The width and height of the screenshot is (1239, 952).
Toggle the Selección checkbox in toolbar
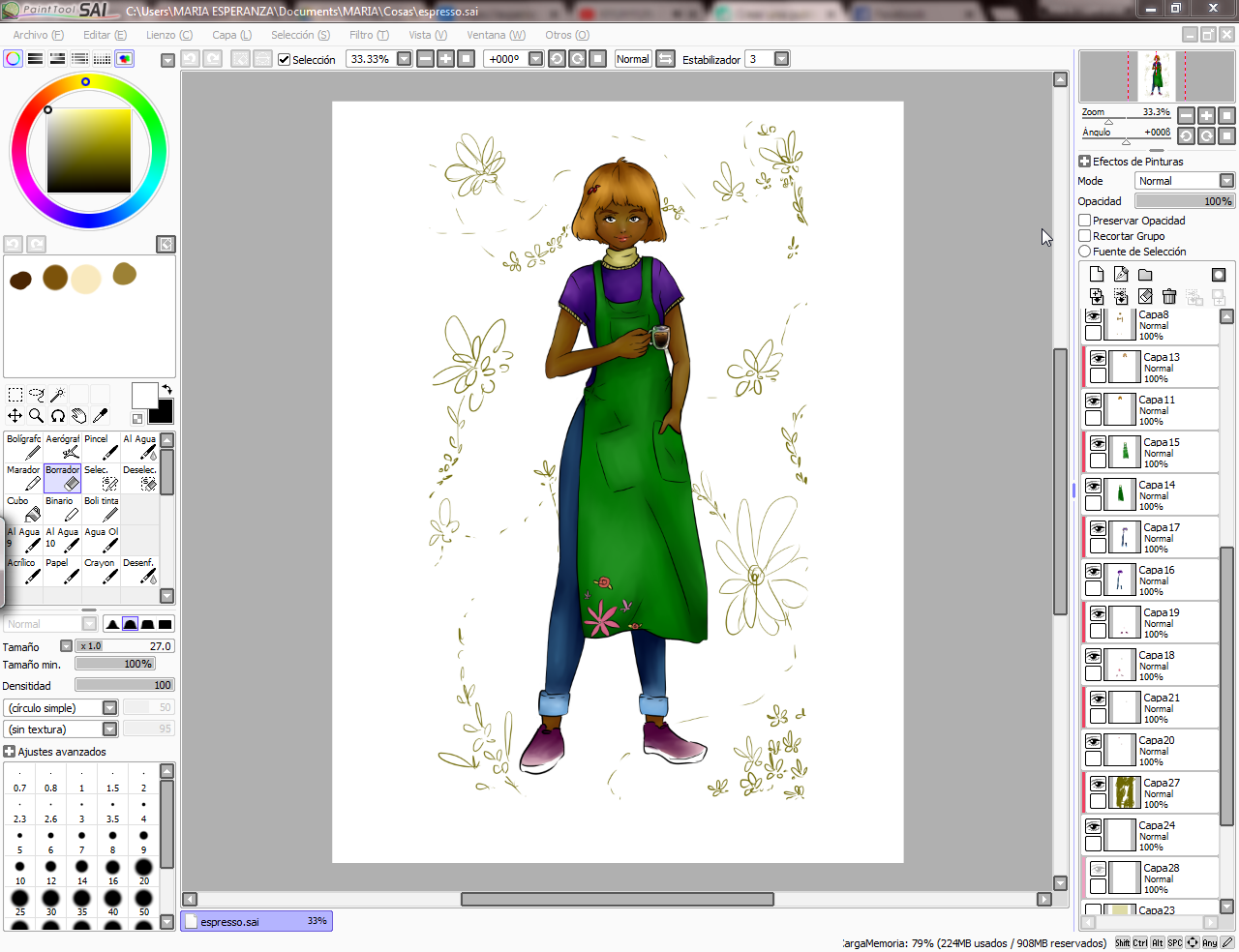point(284,60)
